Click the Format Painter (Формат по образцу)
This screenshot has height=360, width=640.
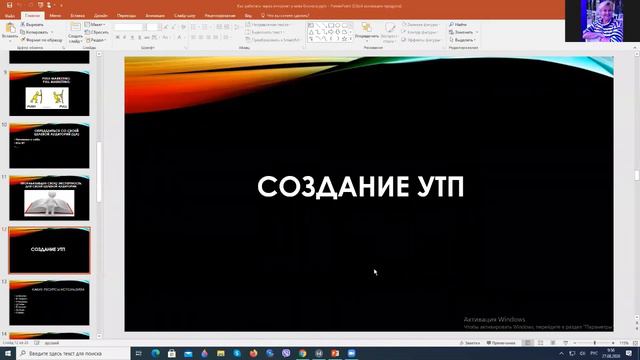(x=41, y=40)
